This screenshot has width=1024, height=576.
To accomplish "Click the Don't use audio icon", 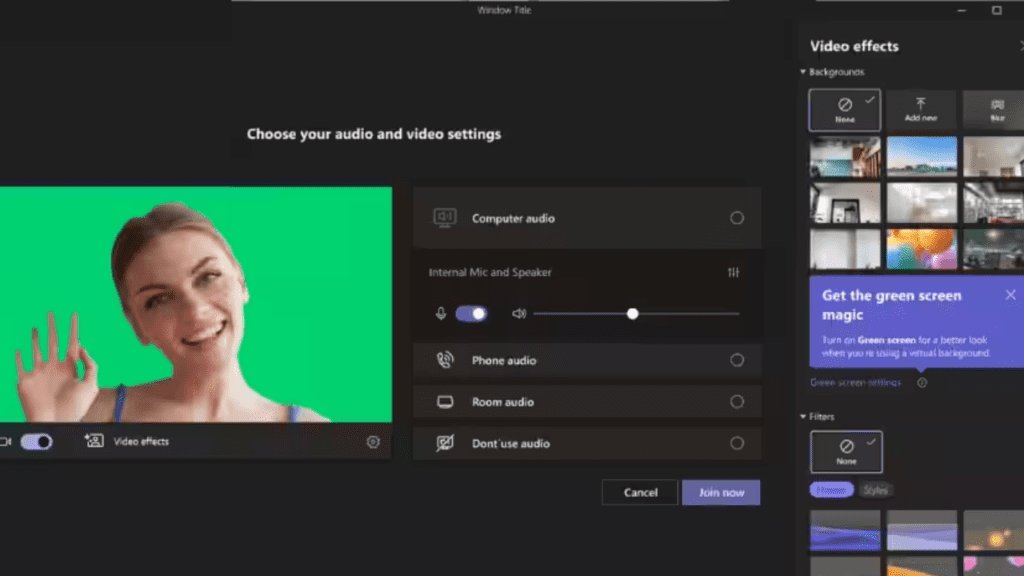I will (445, 443).
